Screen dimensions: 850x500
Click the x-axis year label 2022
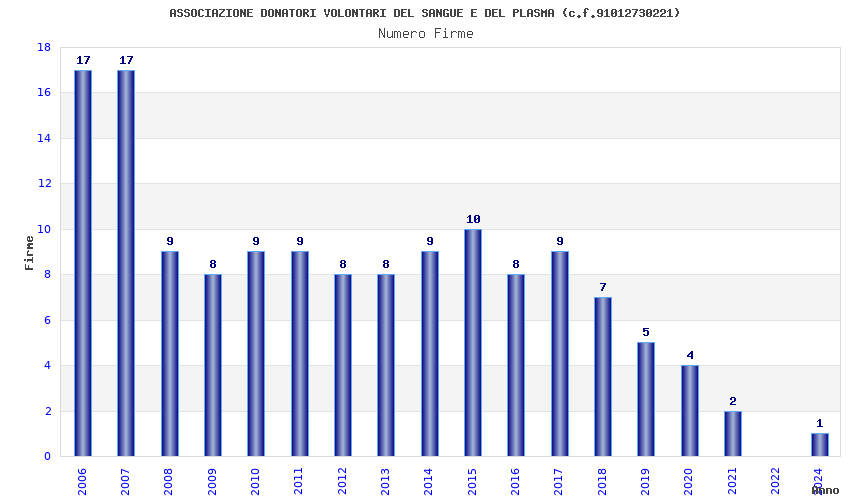(x=775, y=482)
